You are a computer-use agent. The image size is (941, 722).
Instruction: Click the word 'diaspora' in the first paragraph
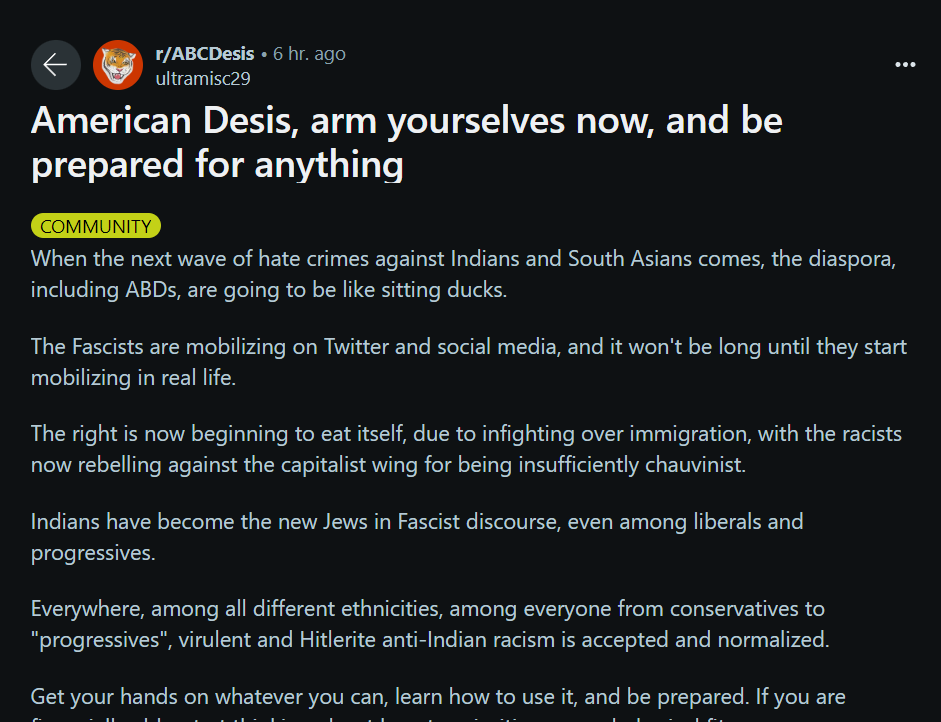(852, 259)
